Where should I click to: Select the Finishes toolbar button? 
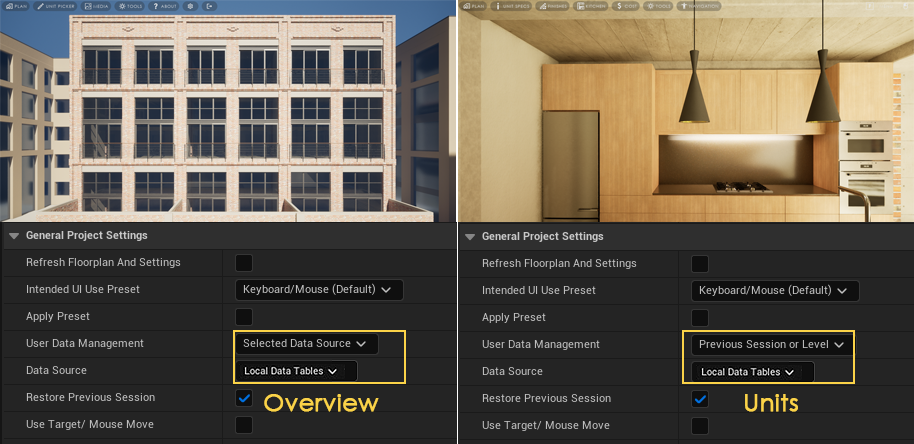(x=557, y=6)
